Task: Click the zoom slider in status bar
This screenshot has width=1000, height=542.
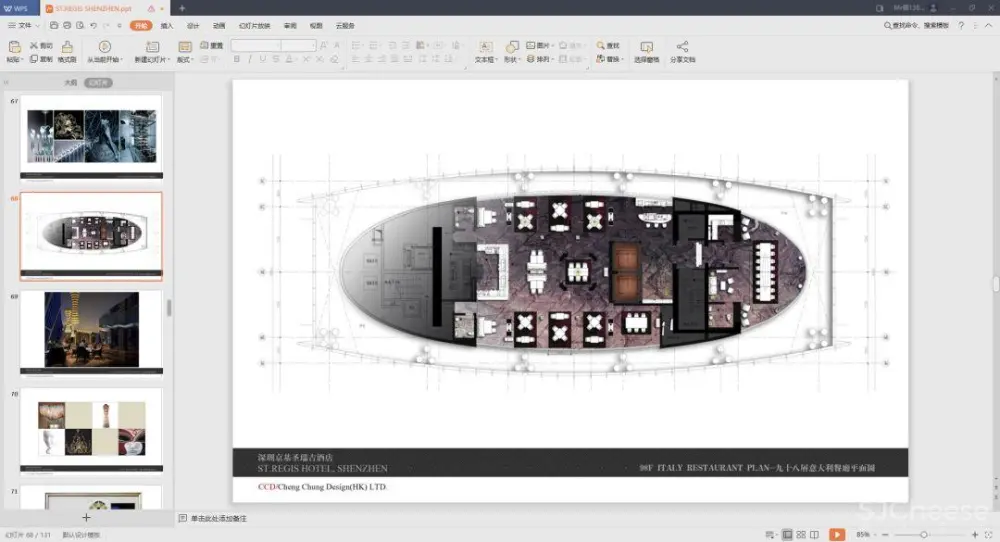Action: point(924,535)
